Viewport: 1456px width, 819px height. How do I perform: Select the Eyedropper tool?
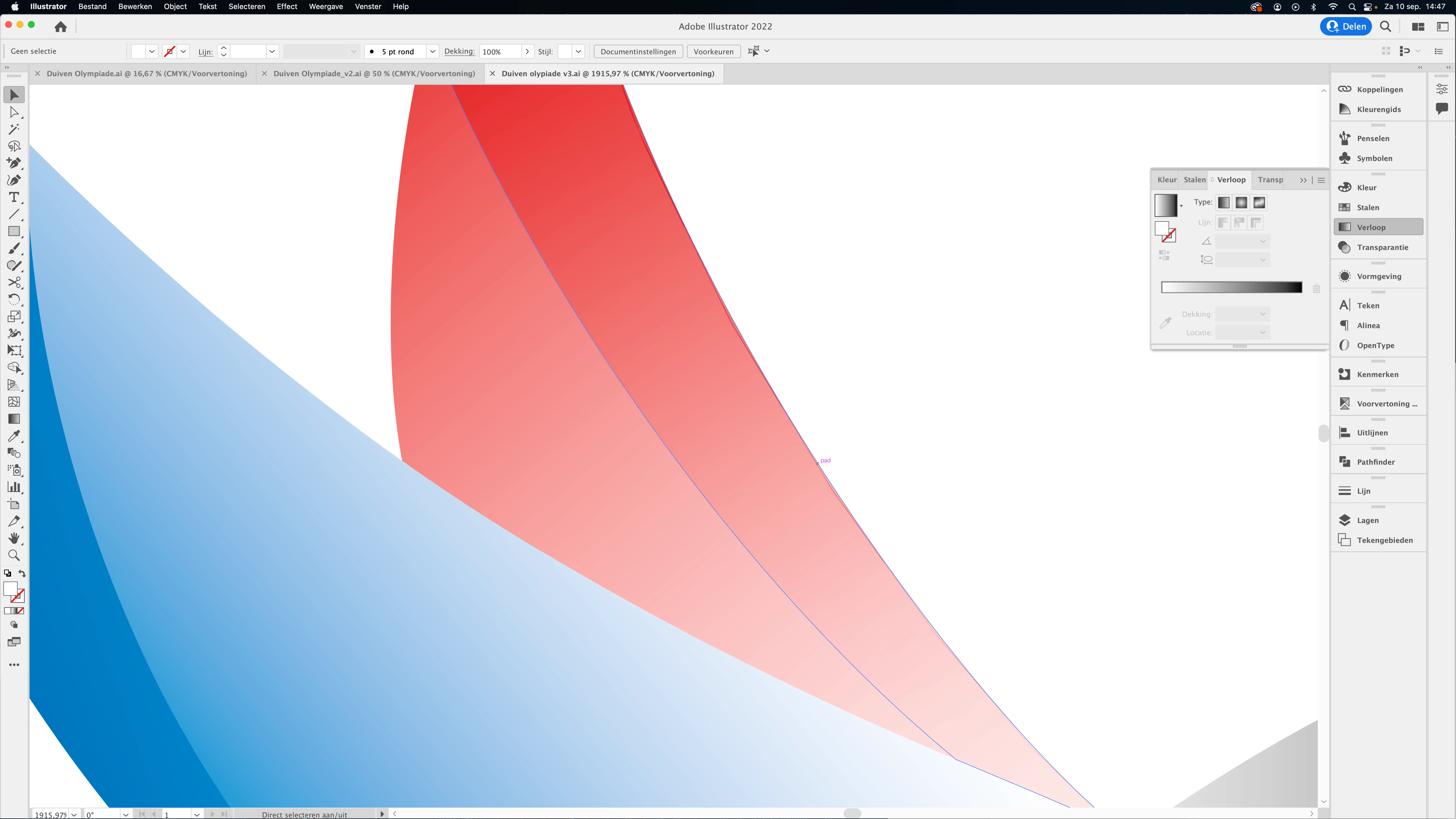tap(14, 436)
